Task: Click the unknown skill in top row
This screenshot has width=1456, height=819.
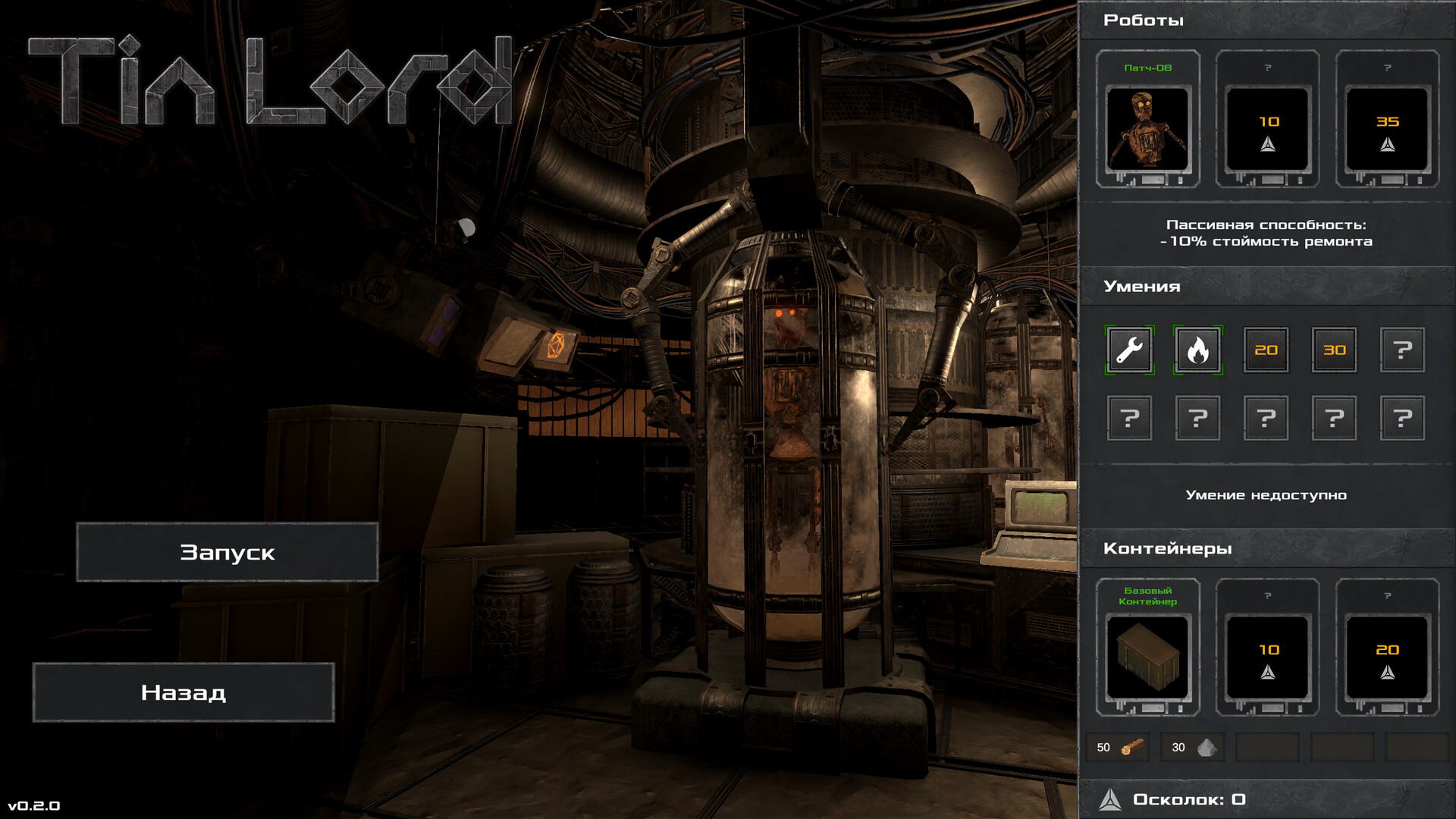Action: (x=1402, y=350)
